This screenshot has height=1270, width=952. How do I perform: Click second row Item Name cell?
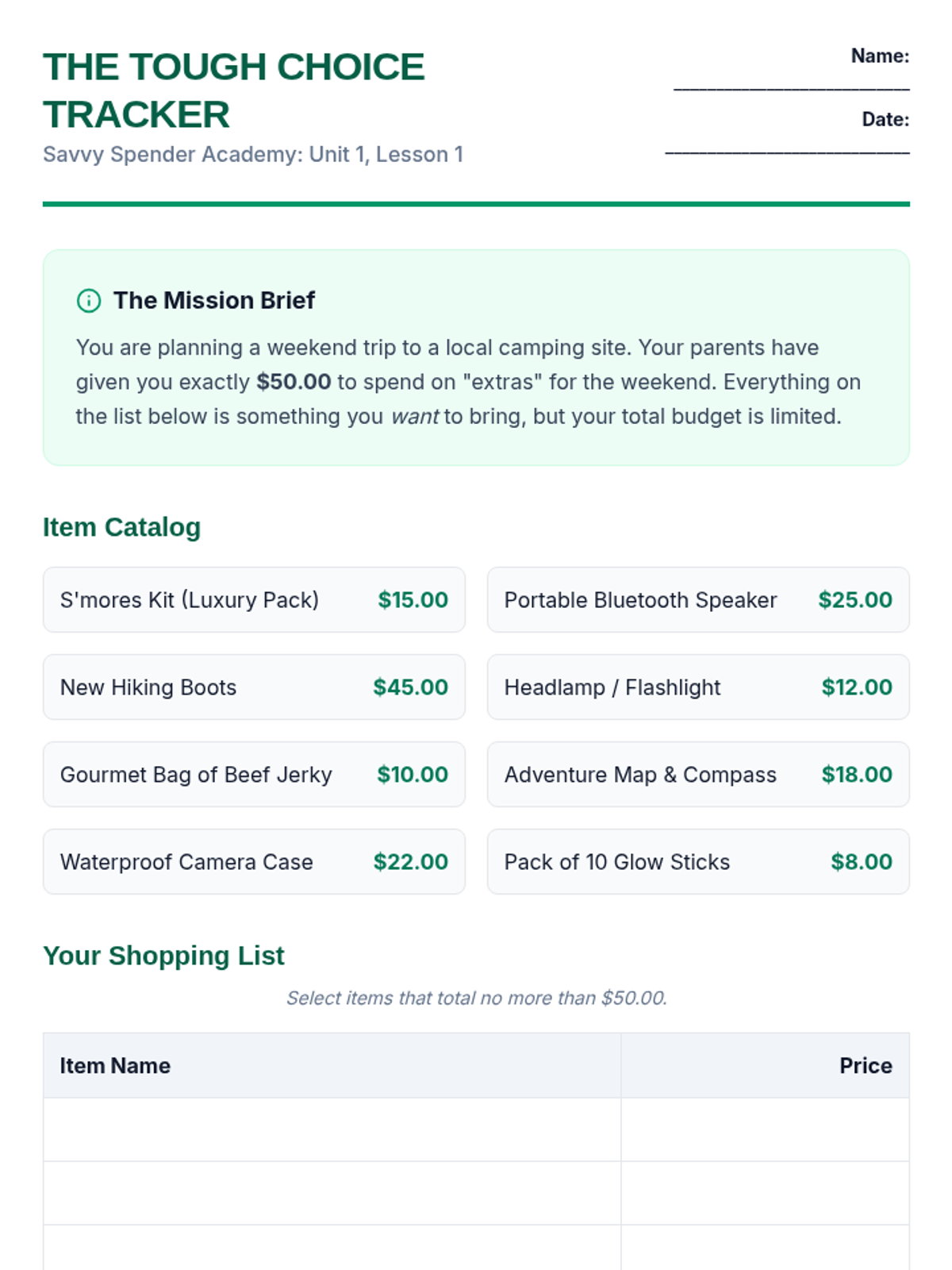tap(332, 1193)
